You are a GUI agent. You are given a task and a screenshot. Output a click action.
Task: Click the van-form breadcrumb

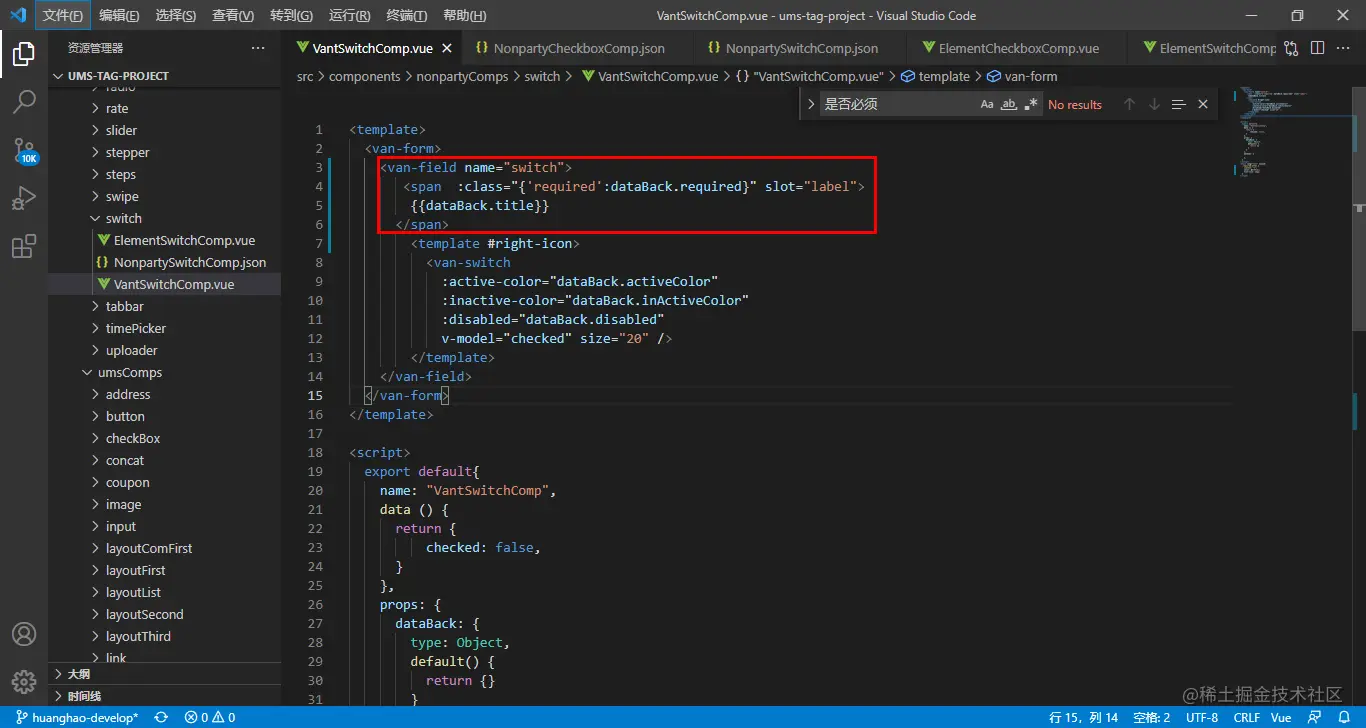click(x=1022, y=76)
